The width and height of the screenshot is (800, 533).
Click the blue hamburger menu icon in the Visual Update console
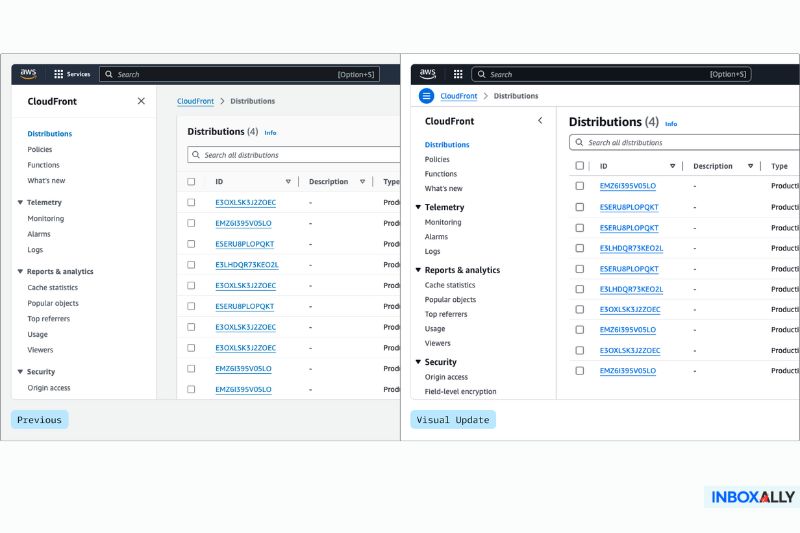(x=426, y=96)
